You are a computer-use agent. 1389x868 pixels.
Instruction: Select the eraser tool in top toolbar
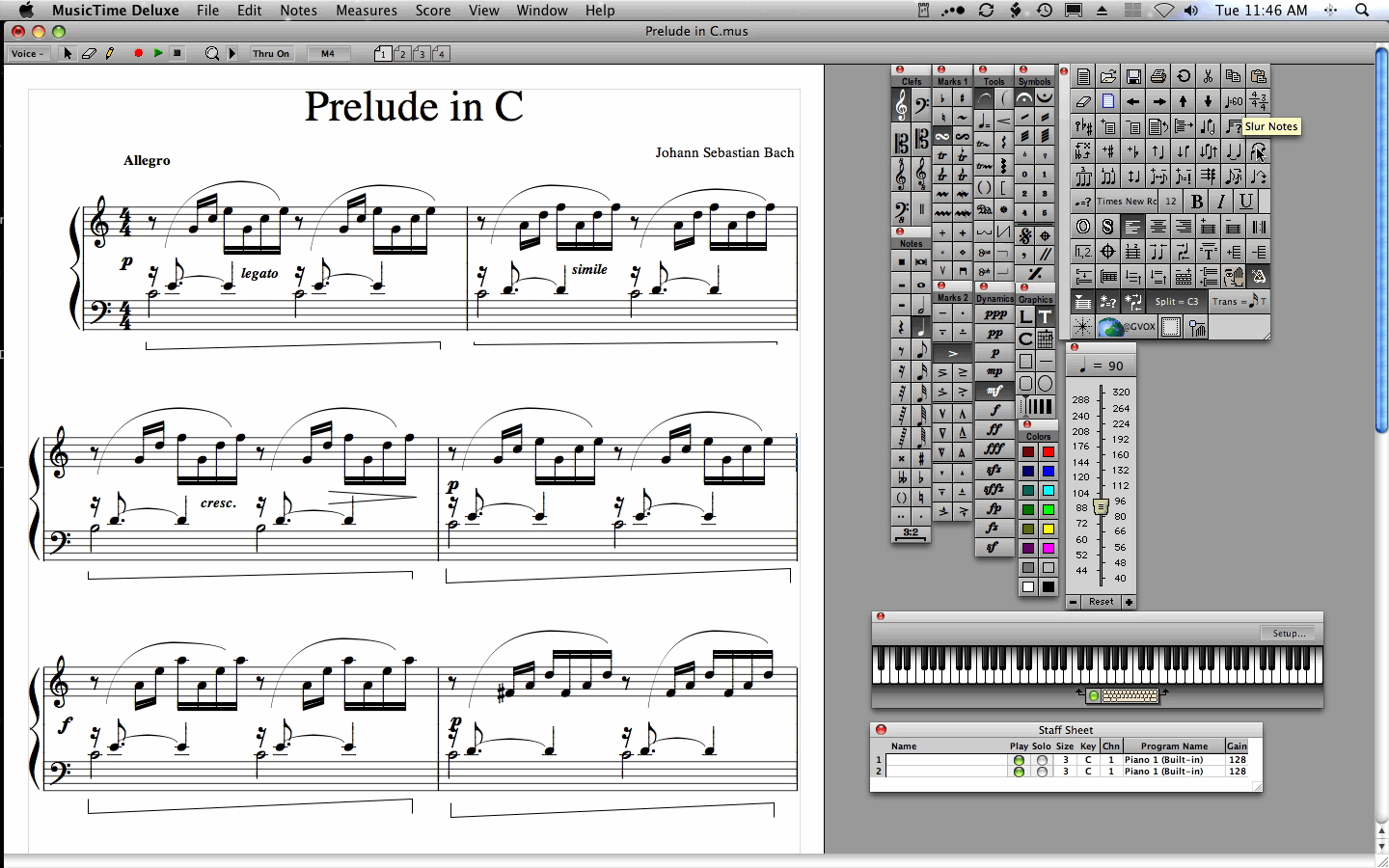[x=89, y=54]
